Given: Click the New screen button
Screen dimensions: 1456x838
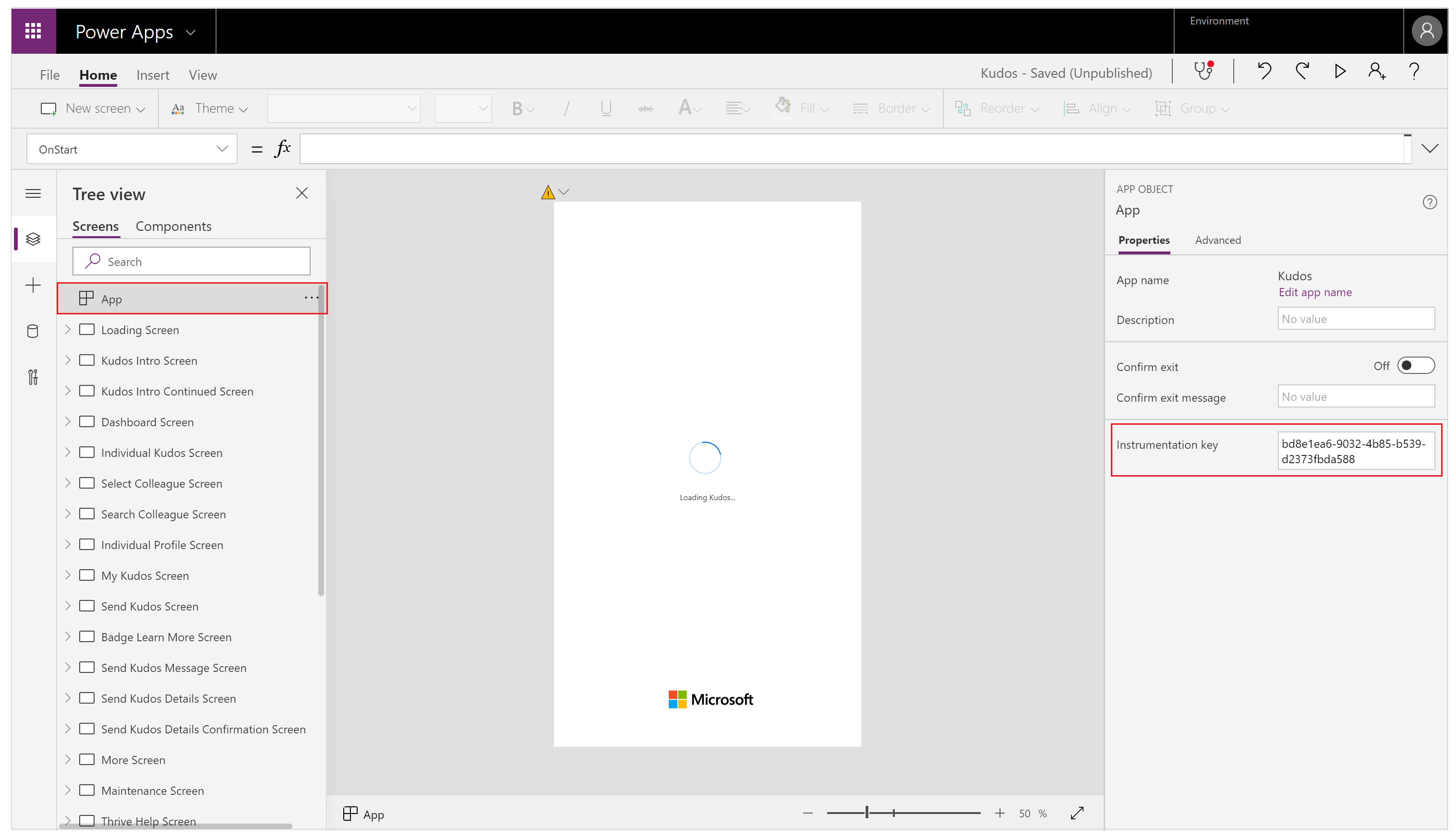Looking at the screenshot, I should pos(92,108).
